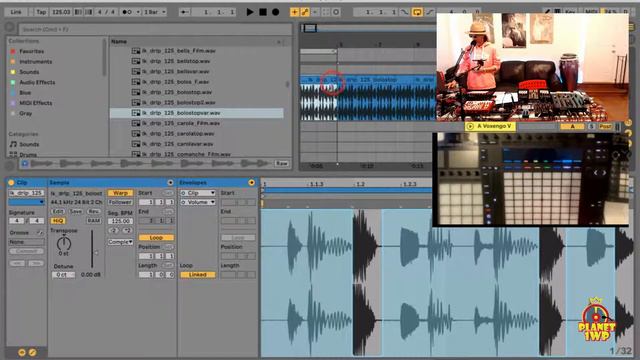
Task: Toggle Automation Arm button
Action: (304, 12)
